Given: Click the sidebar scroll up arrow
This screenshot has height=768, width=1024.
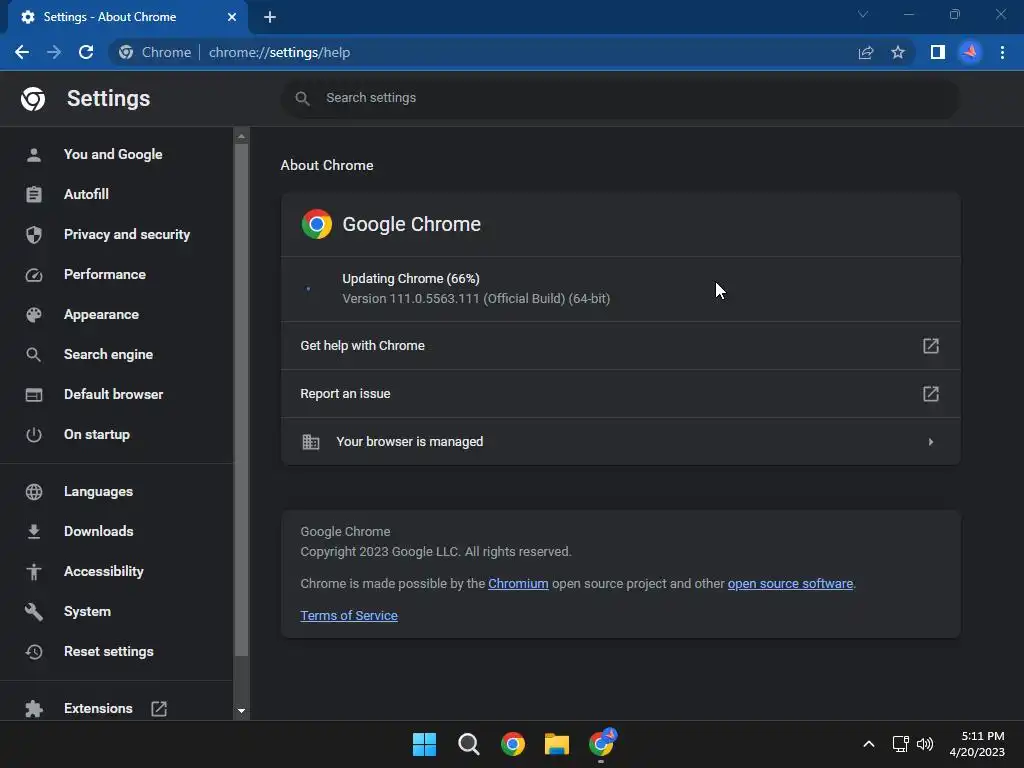Looking at the screenshot, I should (241, 136).
